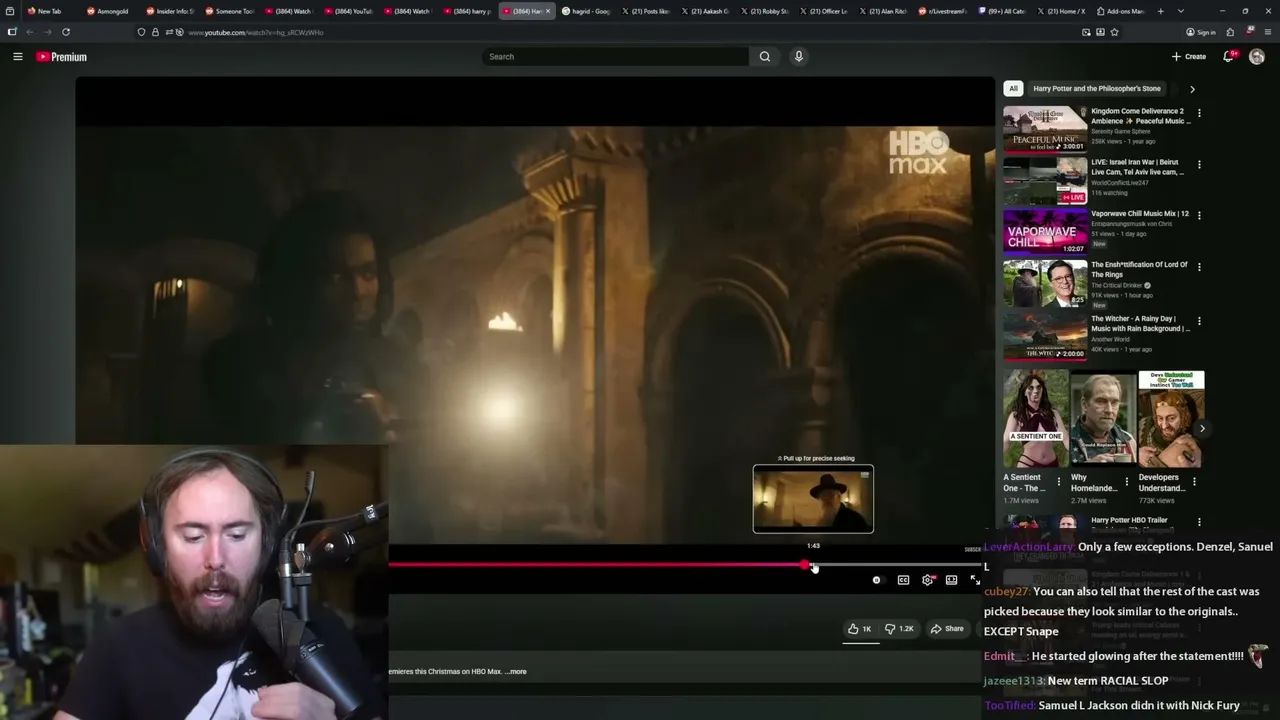Open options for Lord Of The Rings video
This screenshot has width=1280, height=720.
click(x=1199, y=267)
